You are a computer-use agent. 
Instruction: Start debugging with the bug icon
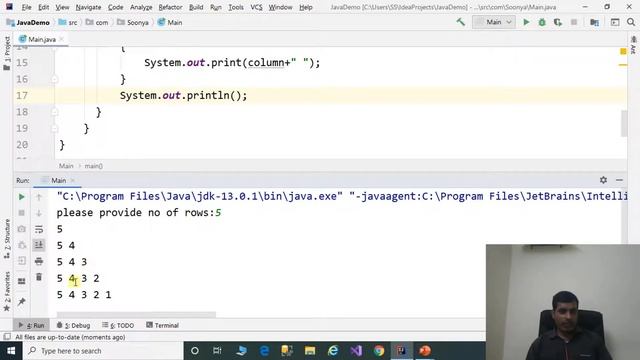pyautogui.click(x=542, y=22)
